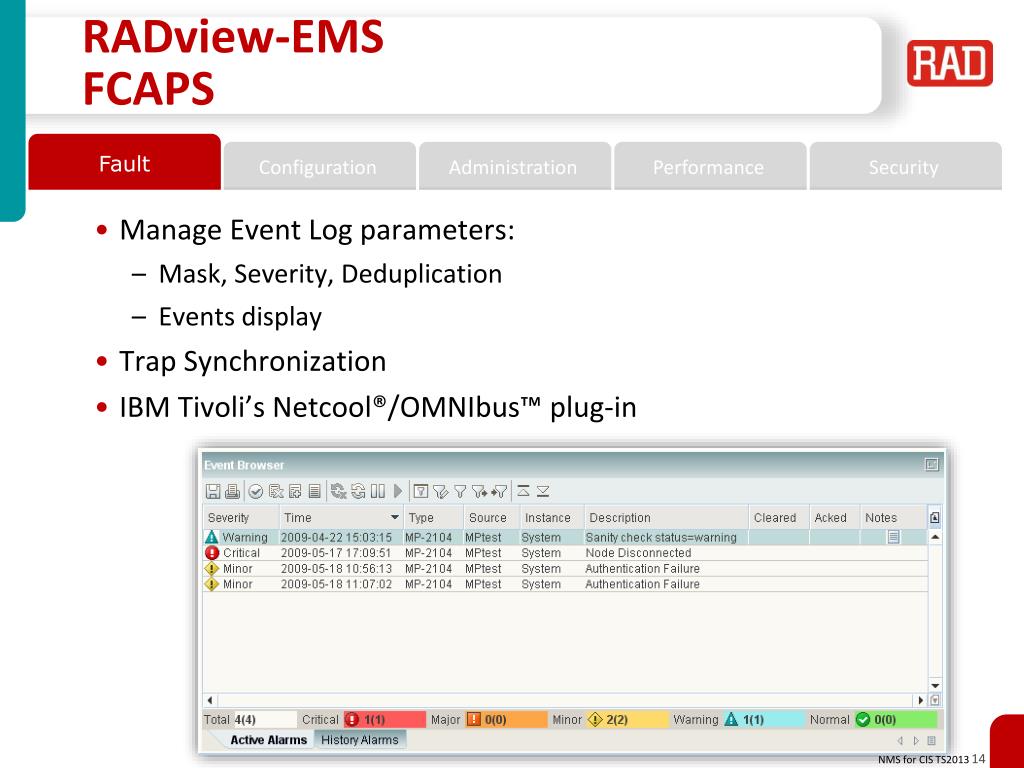Screen dimensions: 1024x768
Task: Click the Warning triangle icon in first row
Action: point(212,537)
